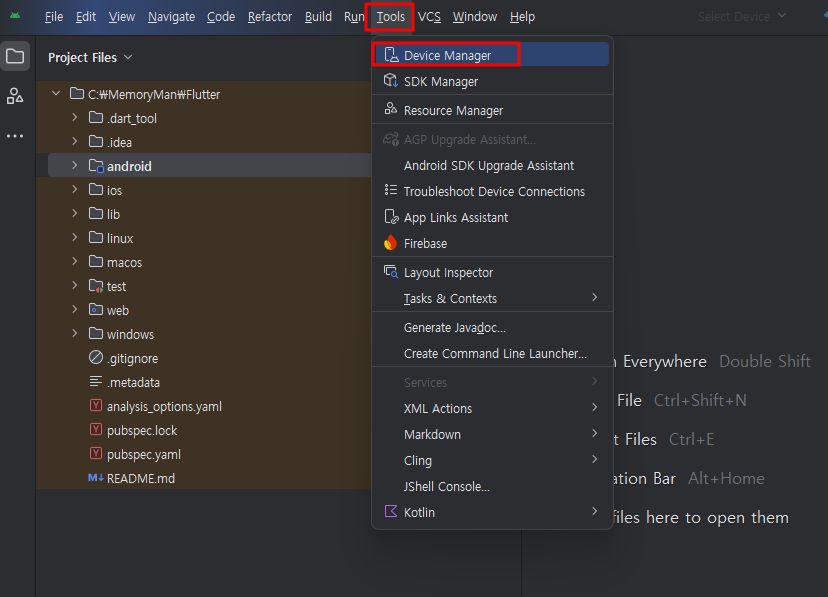
Task: Expand the .dart_tool folder arrow
Action: 74,117
